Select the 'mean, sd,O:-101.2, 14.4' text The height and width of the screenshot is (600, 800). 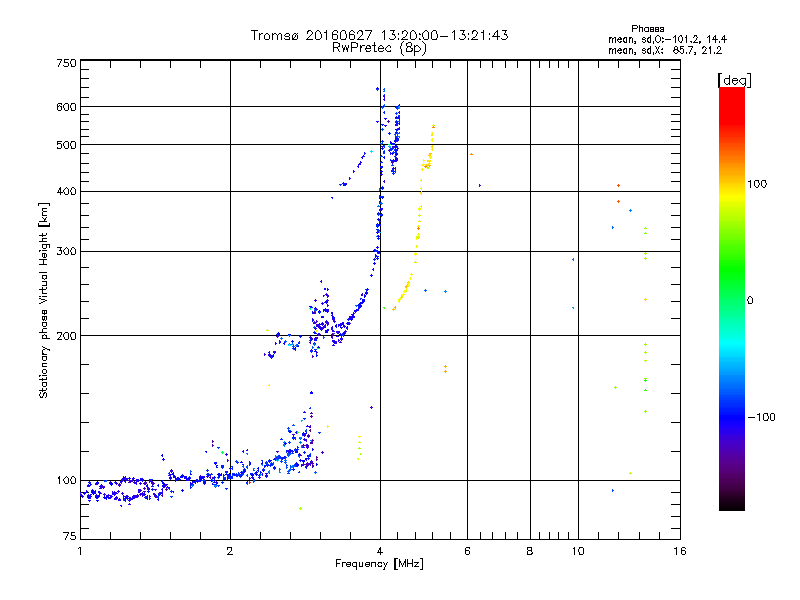coord(667,39)
